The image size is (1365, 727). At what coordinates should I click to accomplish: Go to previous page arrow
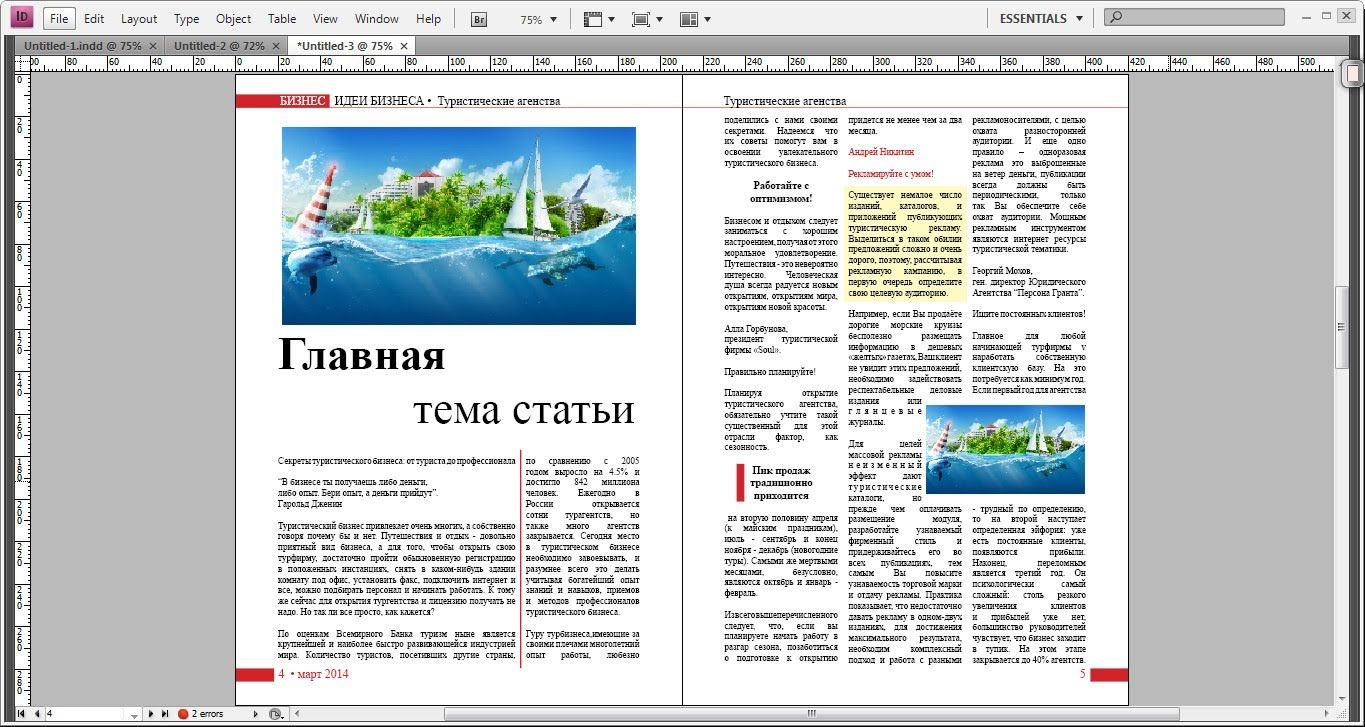(x=37, y=714)
